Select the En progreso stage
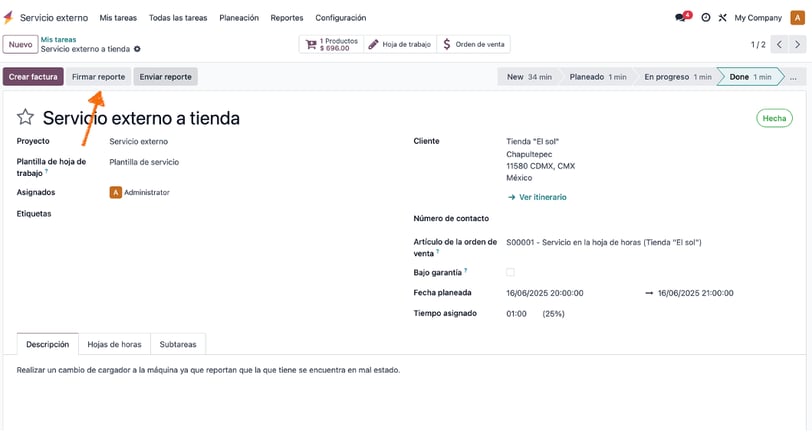Image resolution: width=812 pixels, height=433 pixels. point(677,77)
